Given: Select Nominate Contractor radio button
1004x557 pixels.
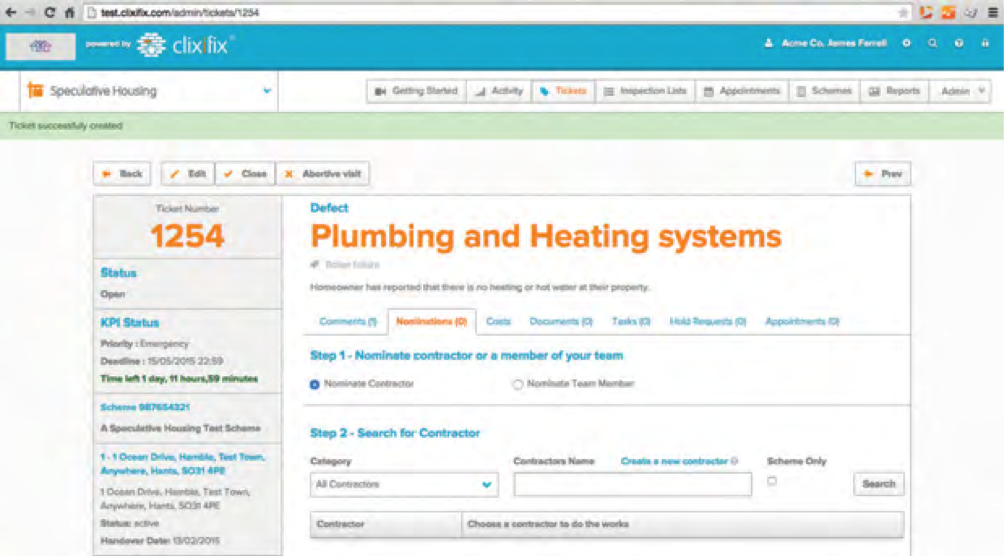Looking at the screenshot, I should (x=316, y=384).
